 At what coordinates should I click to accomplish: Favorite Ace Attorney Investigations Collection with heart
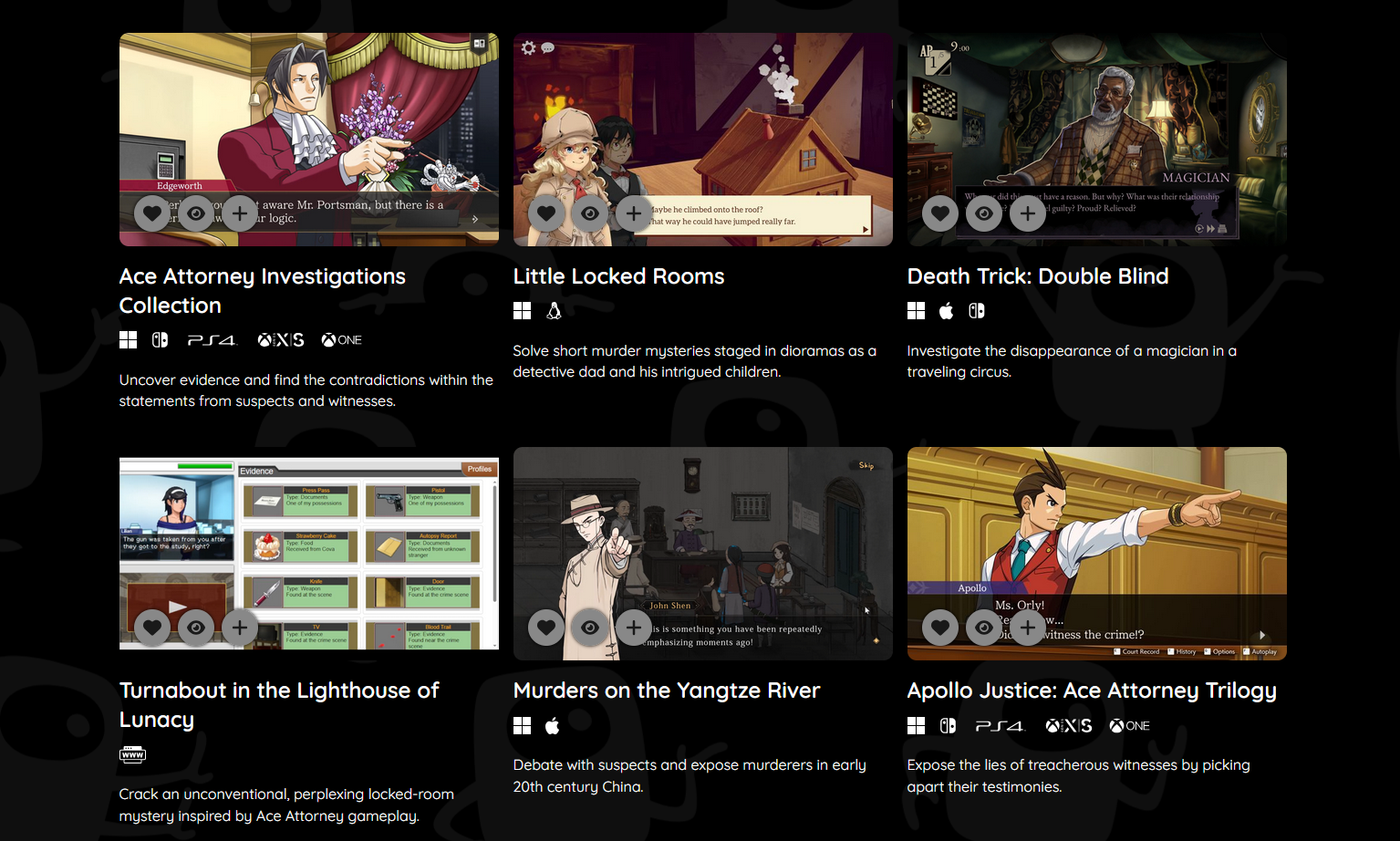(152, 213)
